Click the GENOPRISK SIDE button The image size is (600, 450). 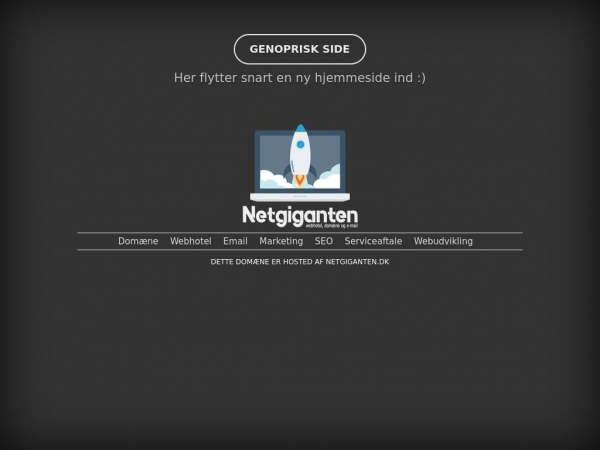pyautogui.click(x=299, y=49)
